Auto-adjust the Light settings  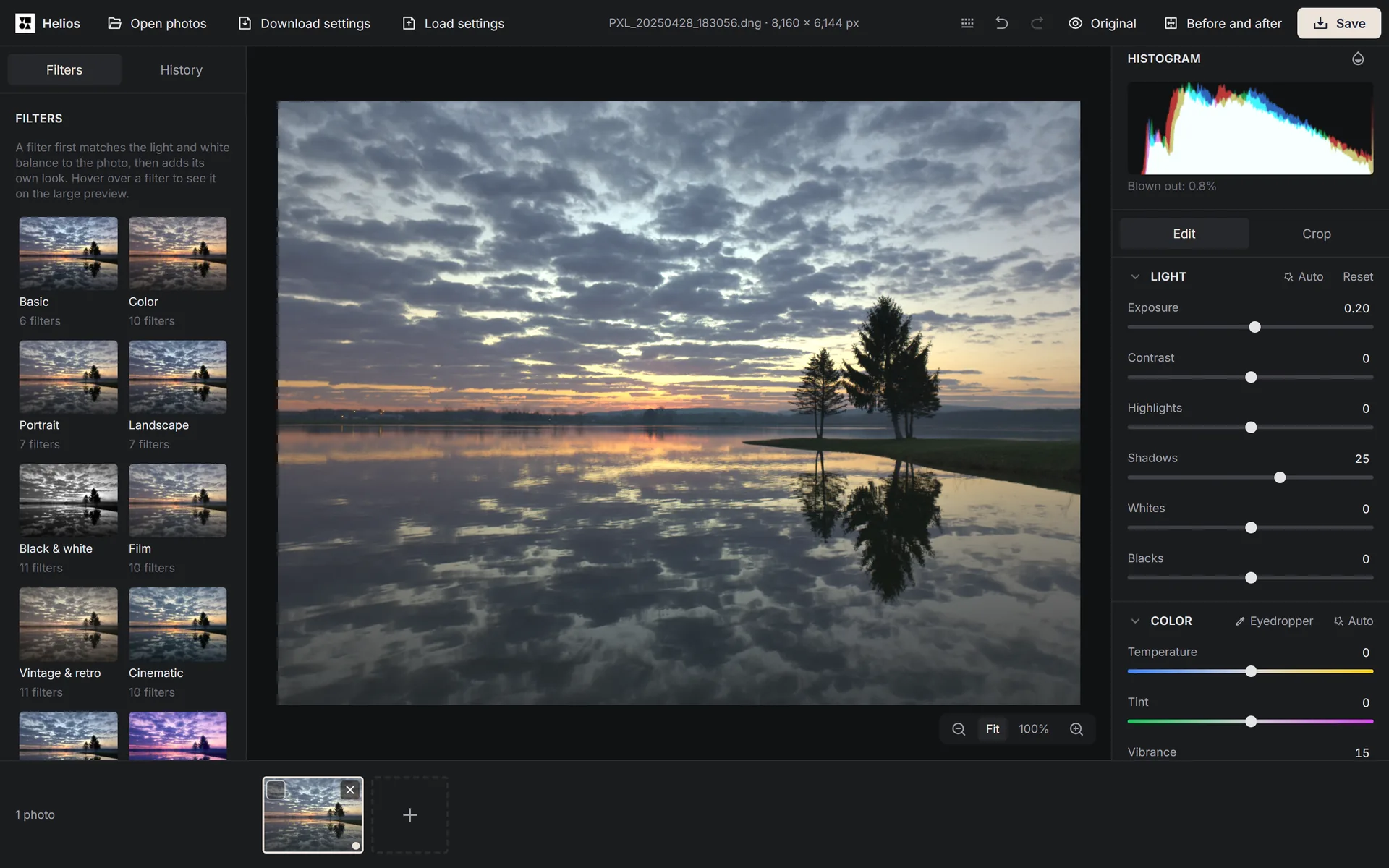[x=1303, y=276]
